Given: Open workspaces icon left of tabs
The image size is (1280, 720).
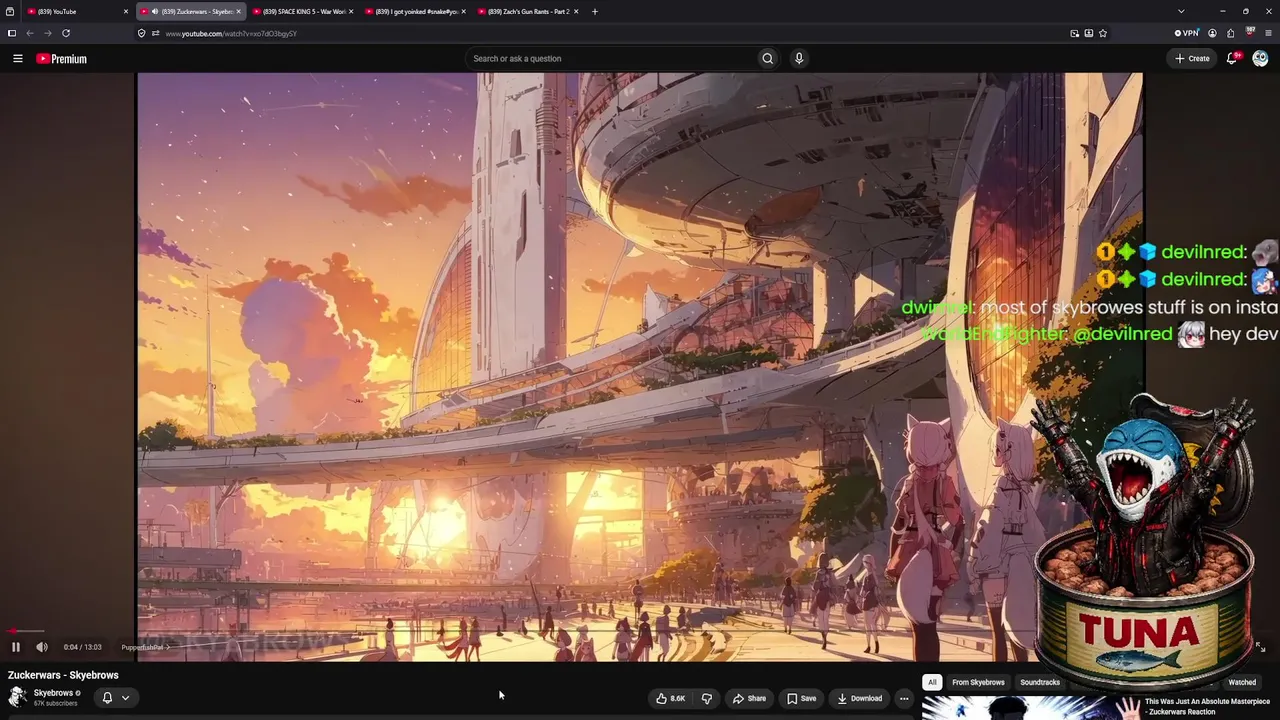Looking at the screenshot, I should (10, 11).
